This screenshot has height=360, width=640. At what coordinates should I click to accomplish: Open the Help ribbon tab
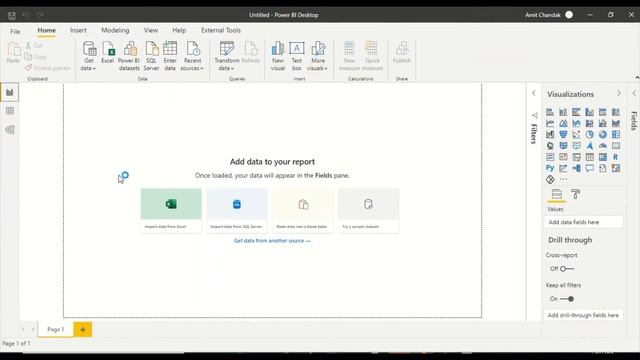[179, 30]
